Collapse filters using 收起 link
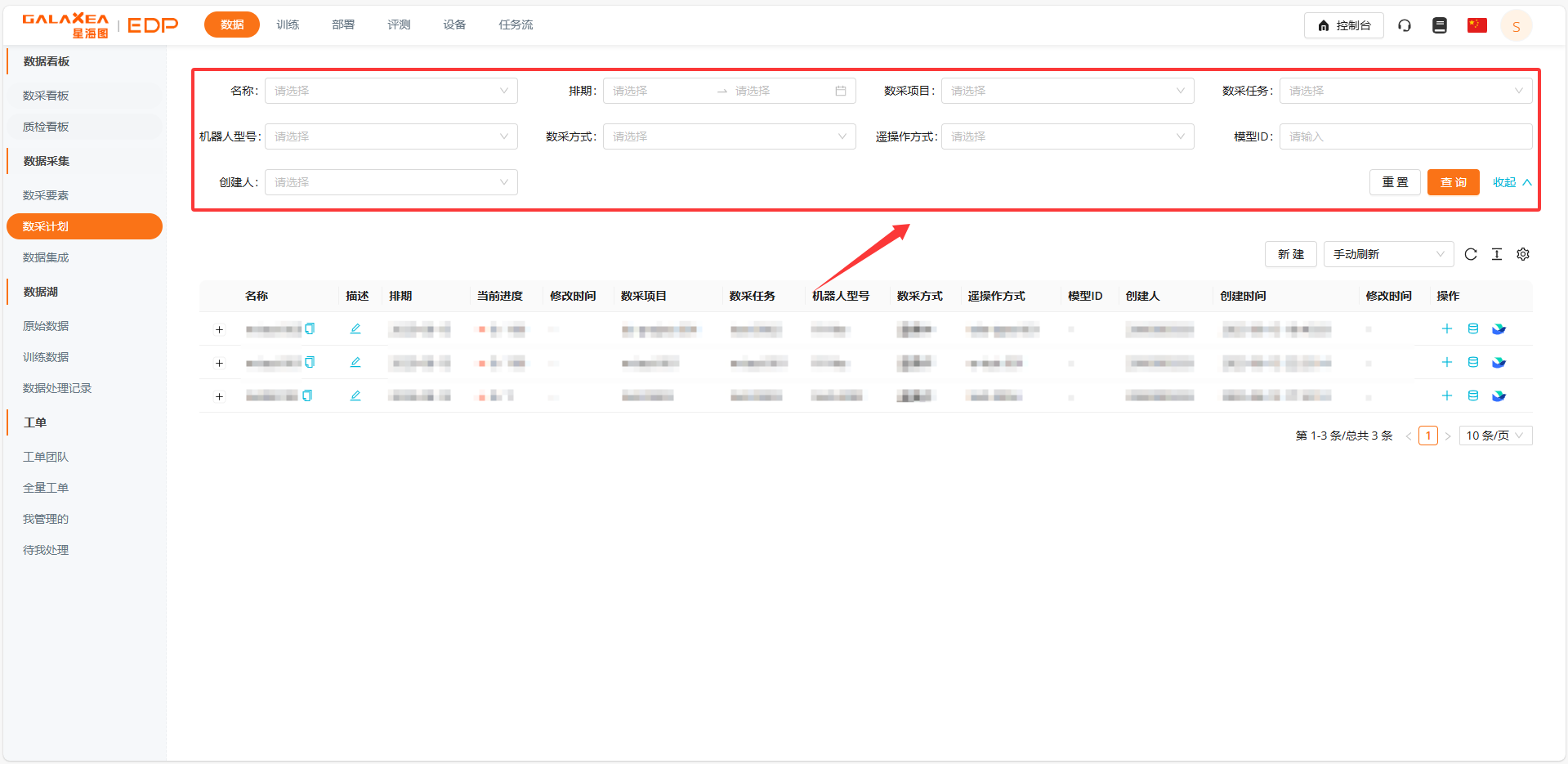This screenshot has width=1568, height=764. (1511, 182)
